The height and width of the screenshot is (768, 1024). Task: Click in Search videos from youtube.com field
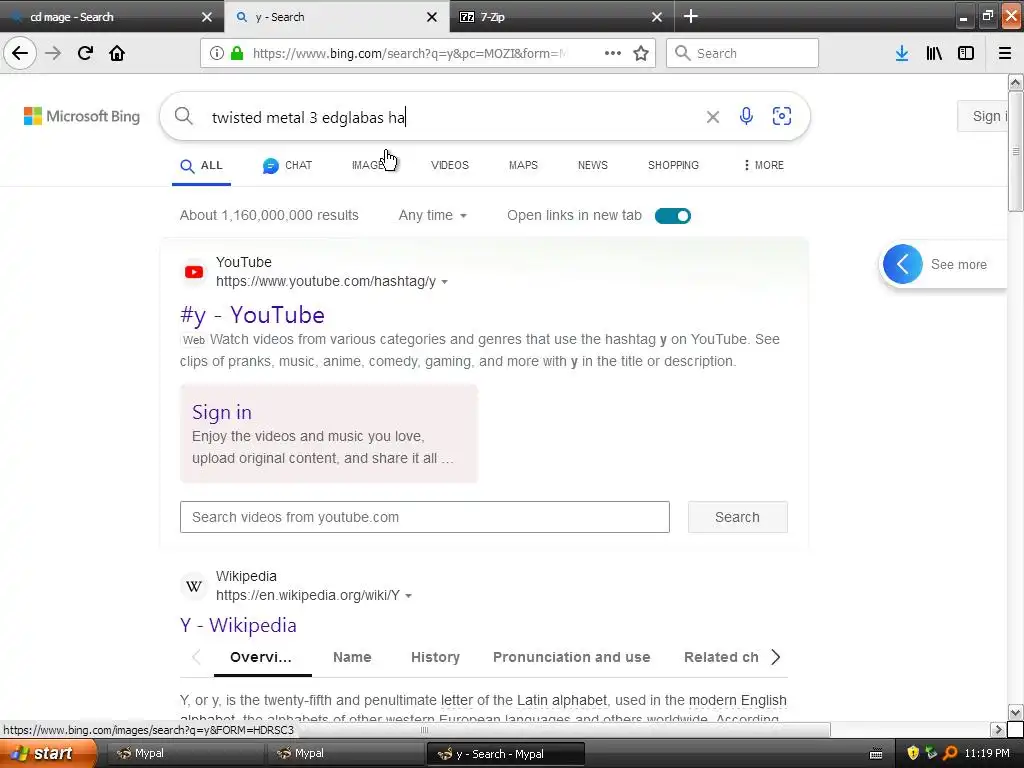(x=424, y=517)
